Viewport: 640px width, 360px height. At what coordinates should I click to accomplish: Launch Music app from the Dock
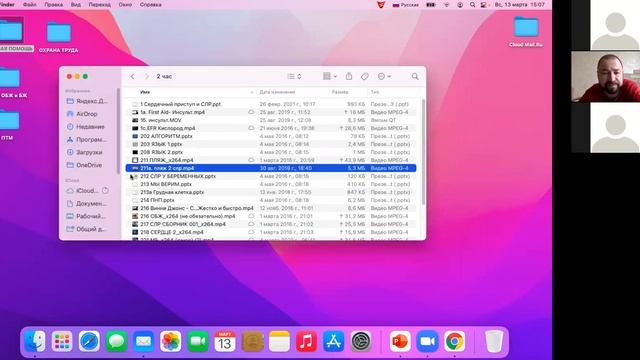(x=307, y=341)
